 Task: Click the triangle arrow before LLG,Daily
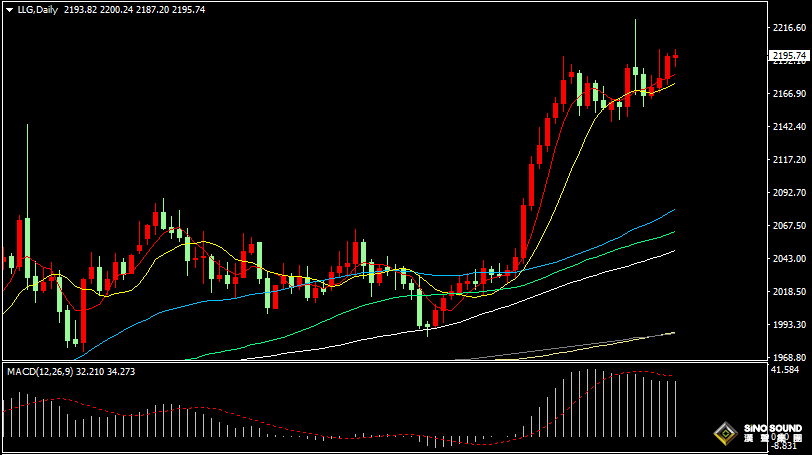pyautogui.click(x=10, y=9)
